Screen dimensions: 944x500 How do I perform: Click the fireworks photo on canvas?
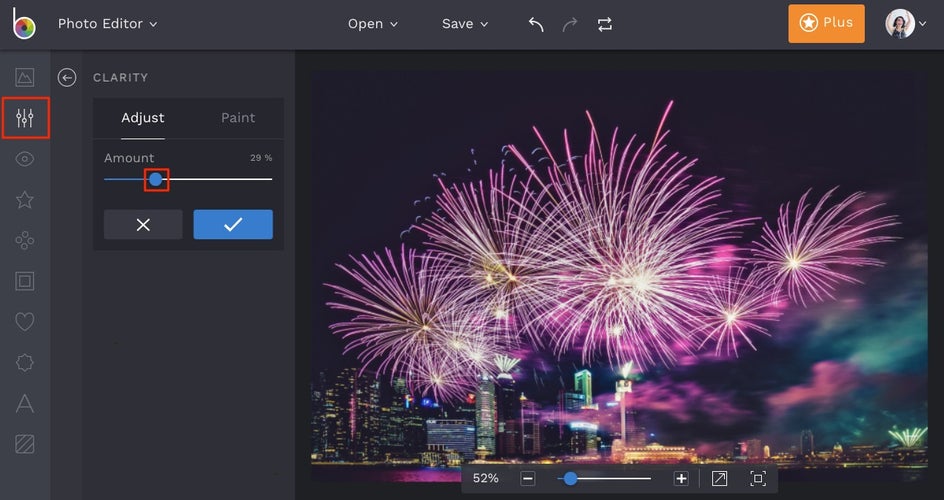[619, 277]
